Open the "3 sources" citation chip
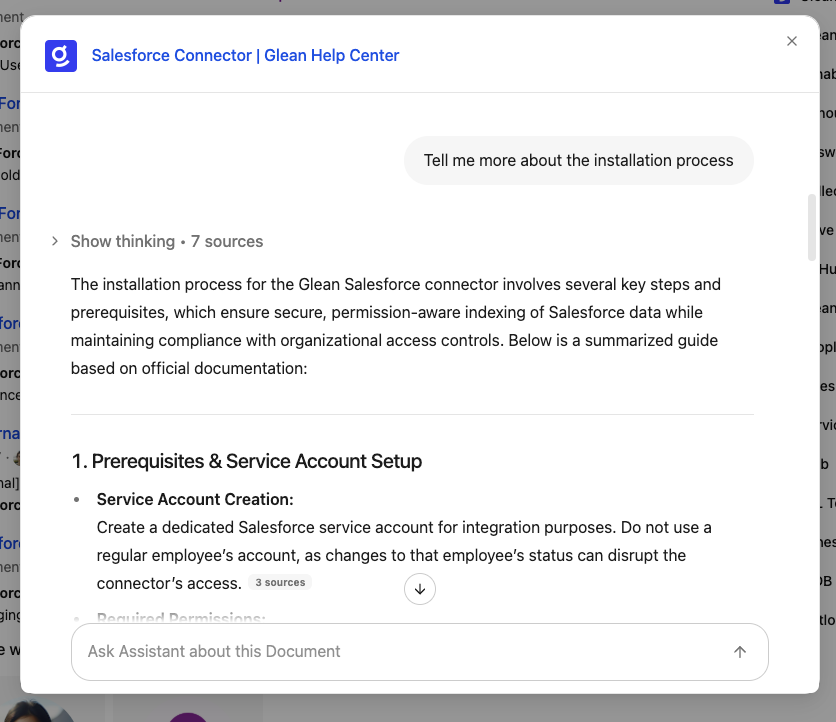Screen dimensions: 836x722 [x=280, y=583]
